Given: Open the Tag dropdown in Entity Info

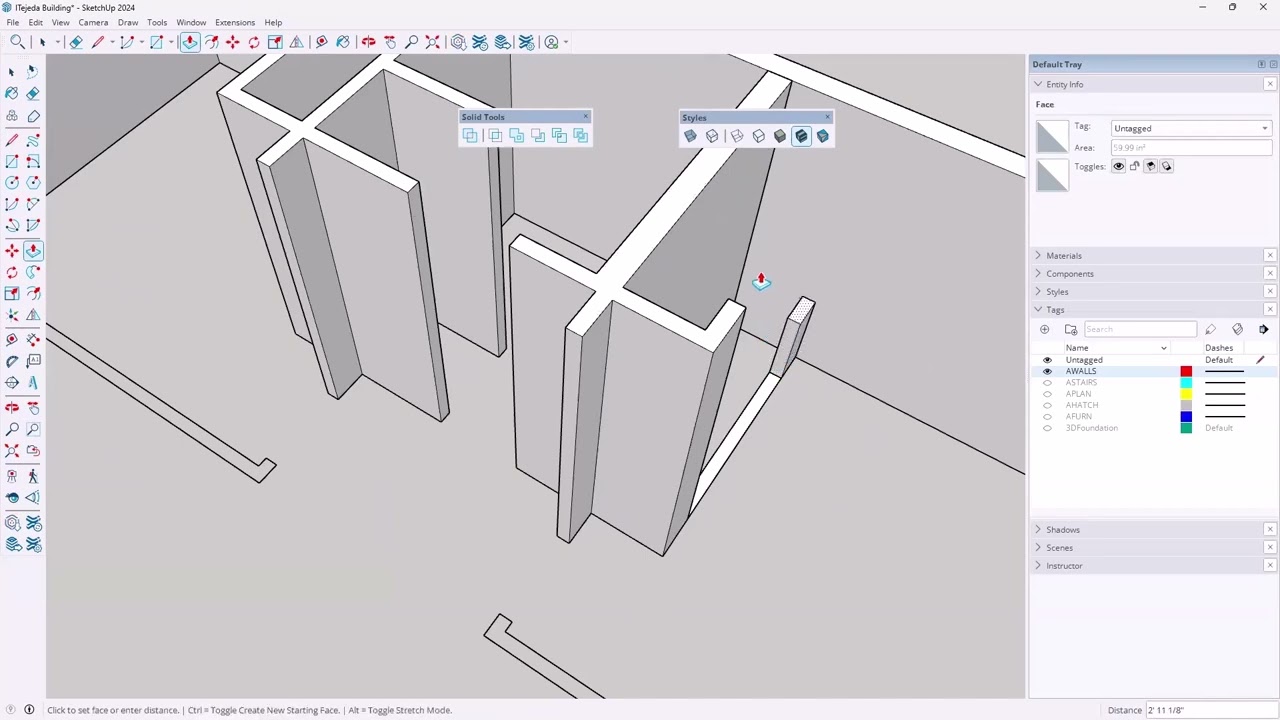Looking at the screenshot, I should point(1191,128).
